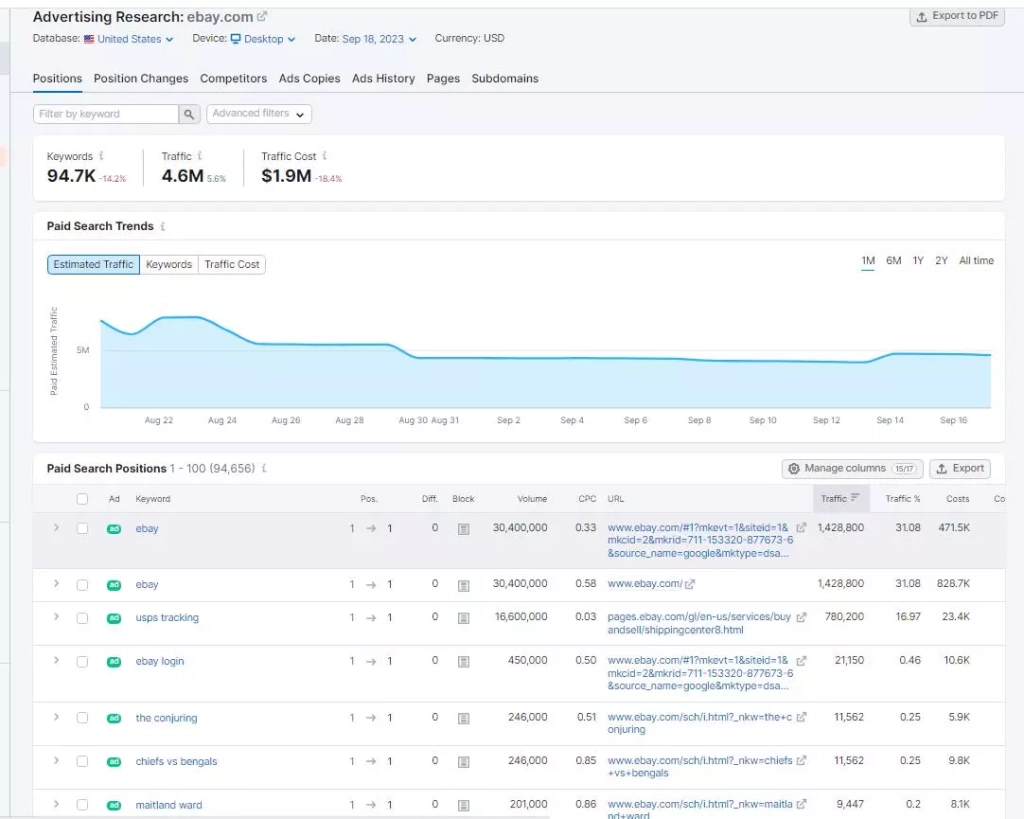The width and height of the screenshot is (1024, 819).
Task: Open external link icon for the+conjuring URL
Action: [801, 717]
